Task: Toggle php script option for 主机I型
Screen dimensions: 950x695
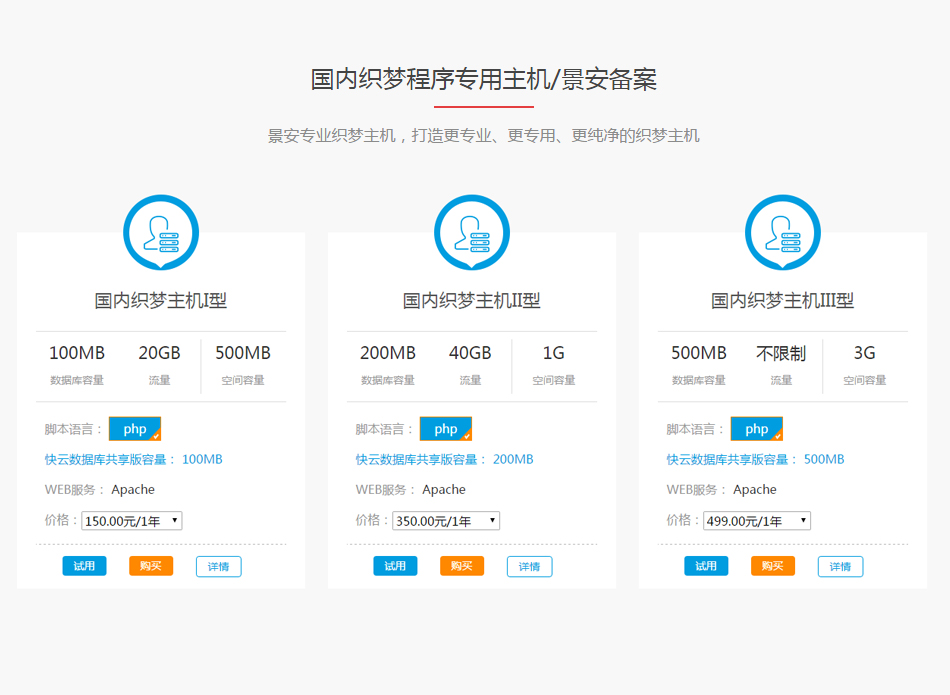Action: click(135, 429)
